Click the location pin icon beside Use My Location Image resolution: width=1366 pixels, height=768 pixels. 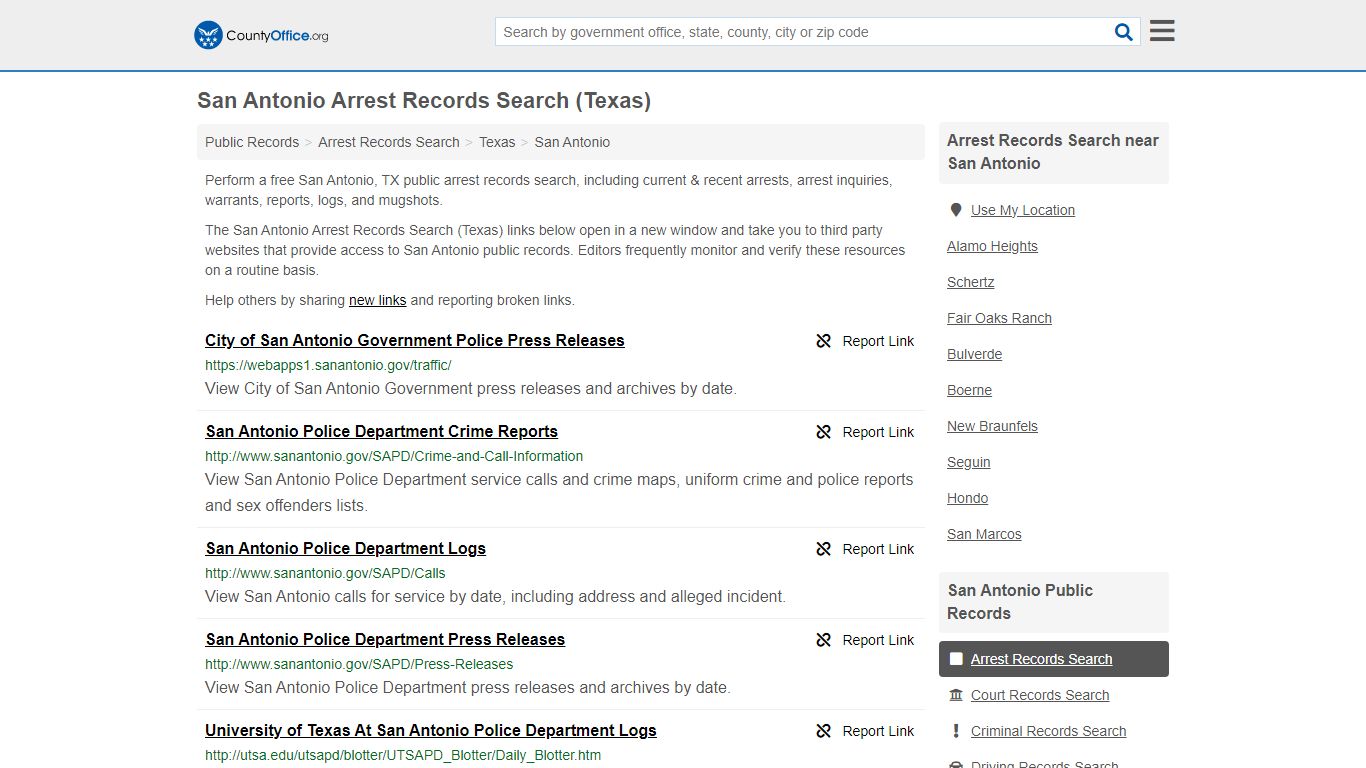(x=956, y=209)
